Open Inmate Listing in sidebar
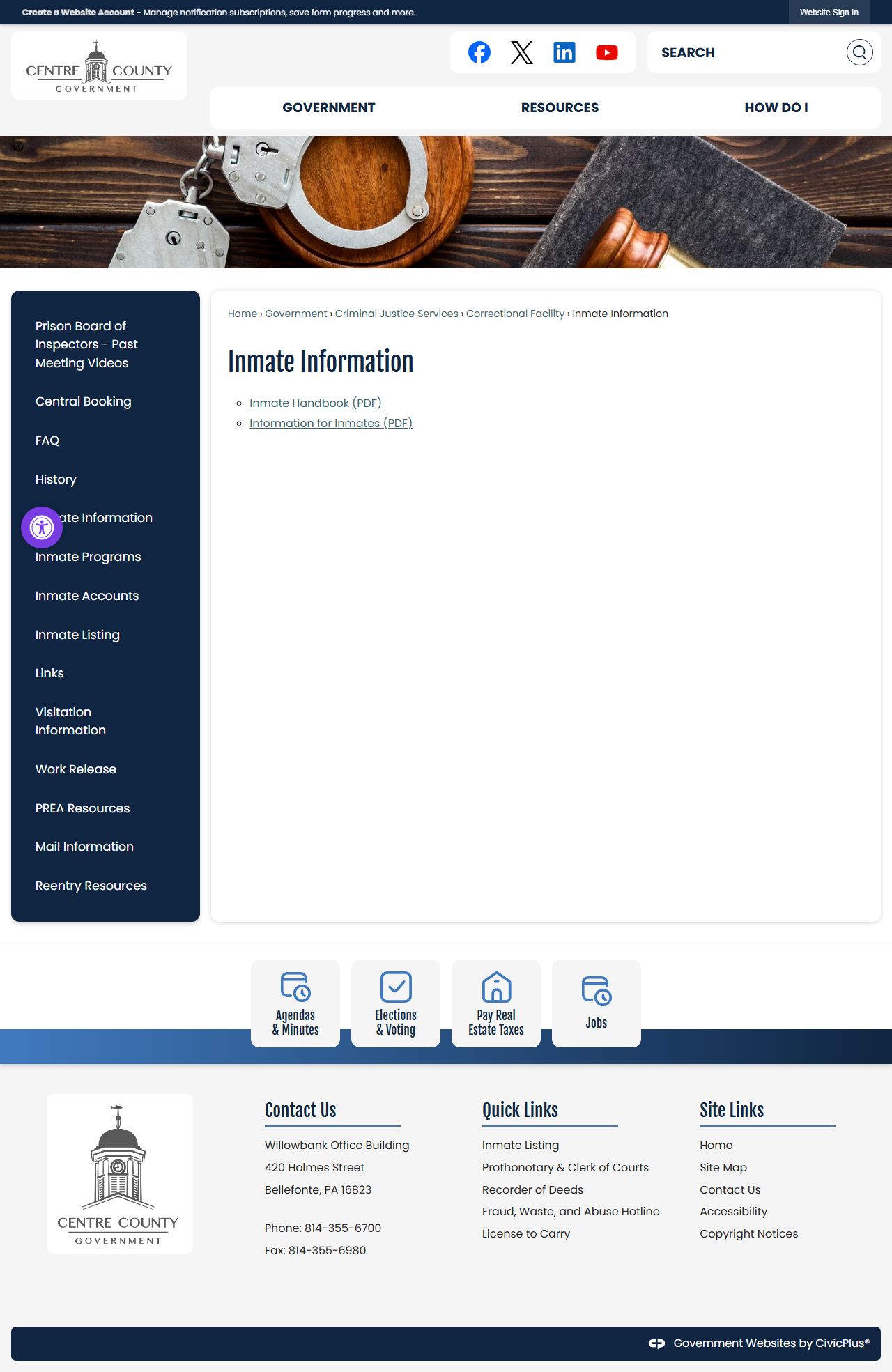This screenshot has height=1372, width=892. point(77,635)
